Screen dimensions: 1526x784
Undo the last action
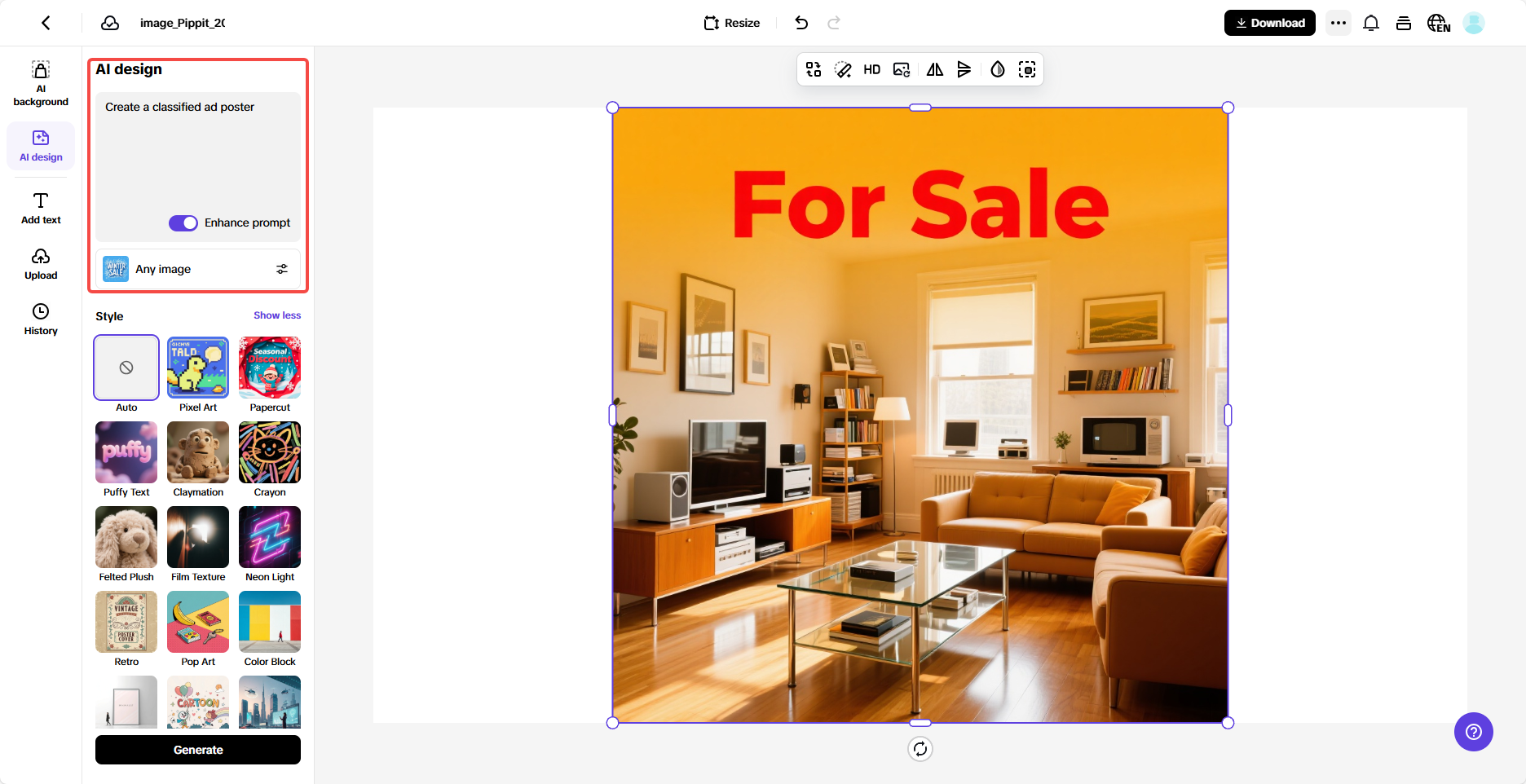pyautogui.click(x=800, y=23)
